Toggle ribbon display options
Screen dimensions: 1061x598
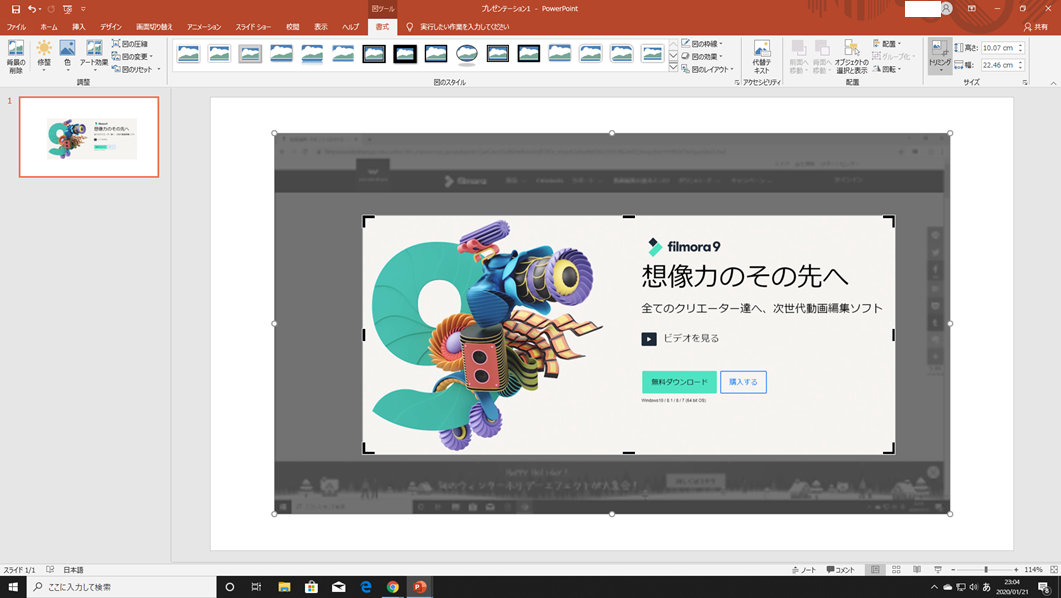[x=972, y=8]
